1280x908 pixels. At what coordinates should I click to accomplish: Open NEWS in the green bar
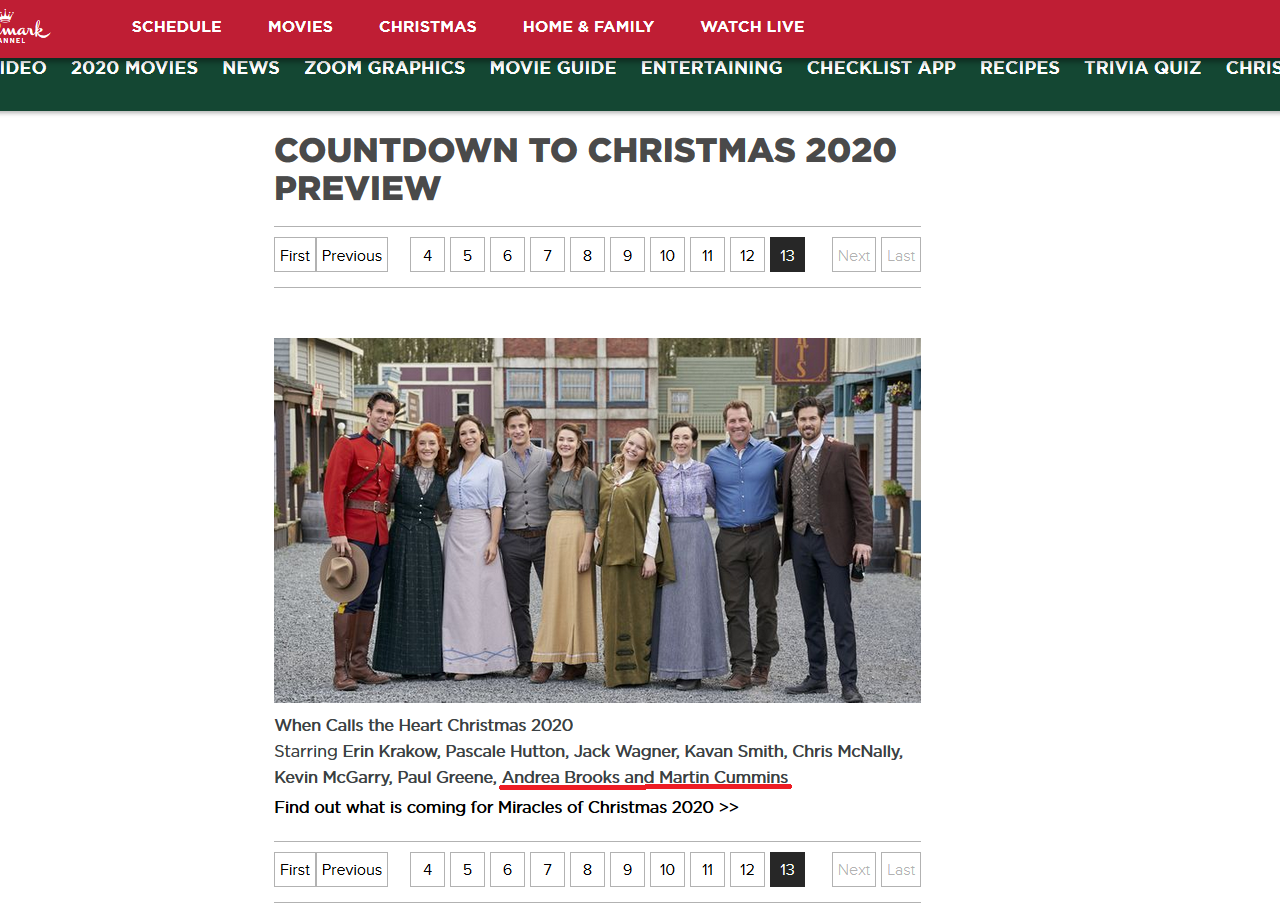pyautogui.click(x=251, y=68)
